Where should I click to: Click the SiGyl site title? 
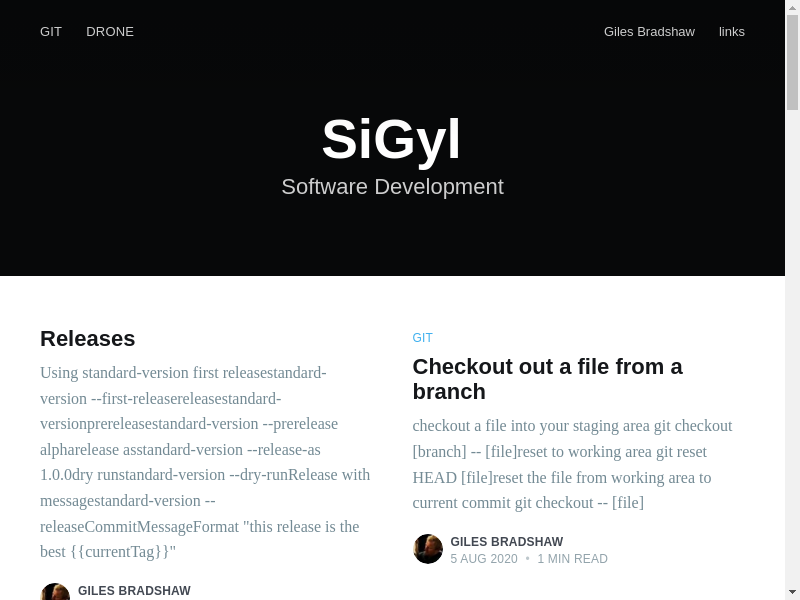391,139
